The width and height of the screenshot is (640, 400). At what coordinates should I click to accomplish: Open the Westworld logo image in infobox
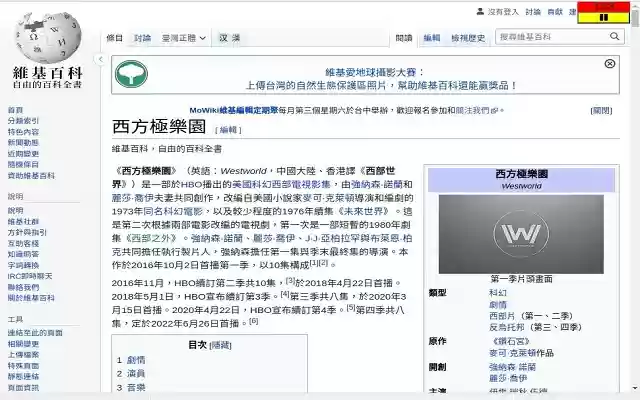[521, 234]
